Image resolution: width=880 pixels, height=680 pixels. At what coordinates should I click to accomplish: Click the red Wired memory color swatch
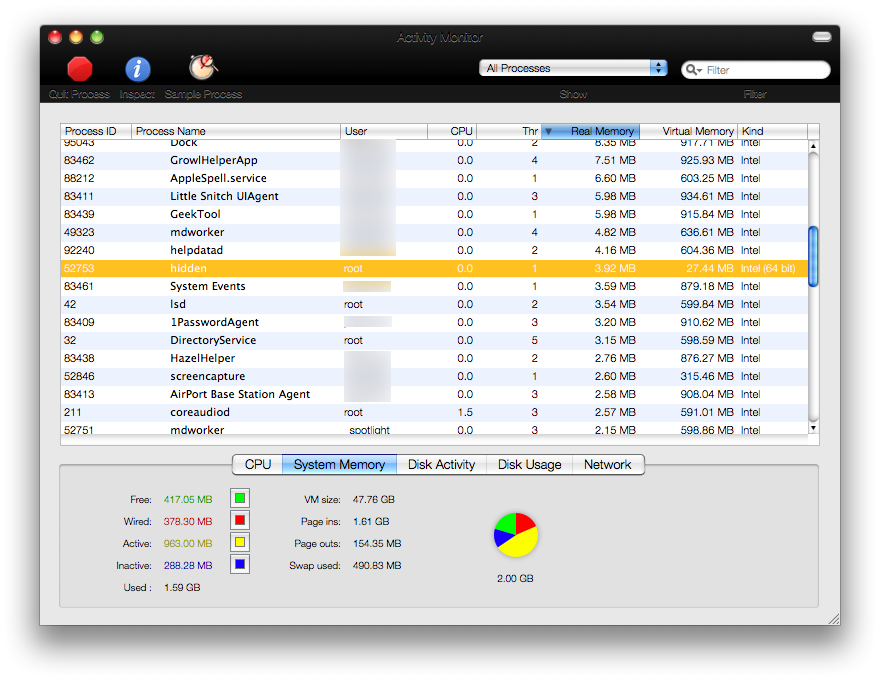tap(240, 521)
